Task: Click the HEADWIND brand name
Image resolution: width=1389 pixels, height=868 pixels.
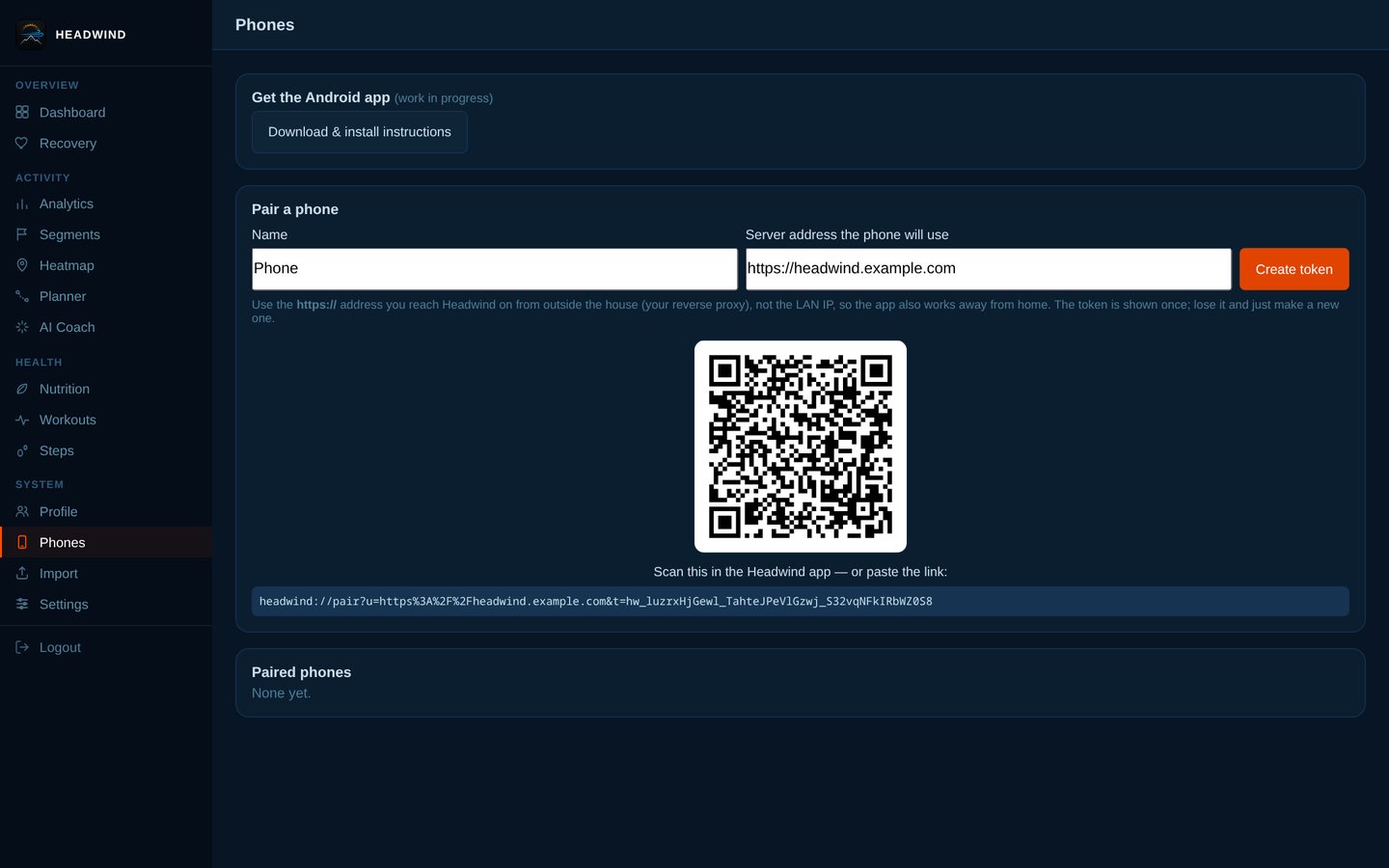Action: [91, 35]
